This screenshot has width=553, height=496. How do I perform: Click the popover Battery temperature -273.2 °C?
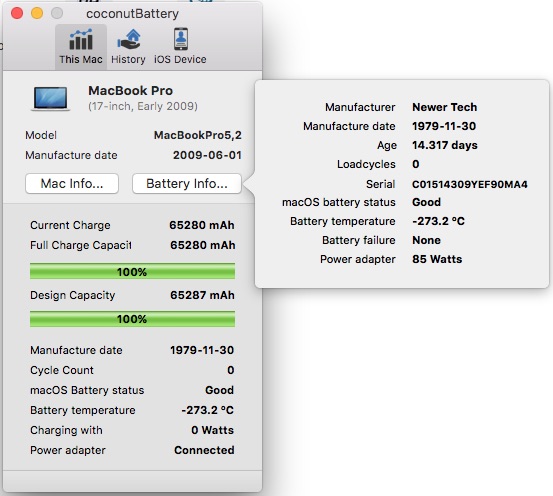tap(438, 221)
